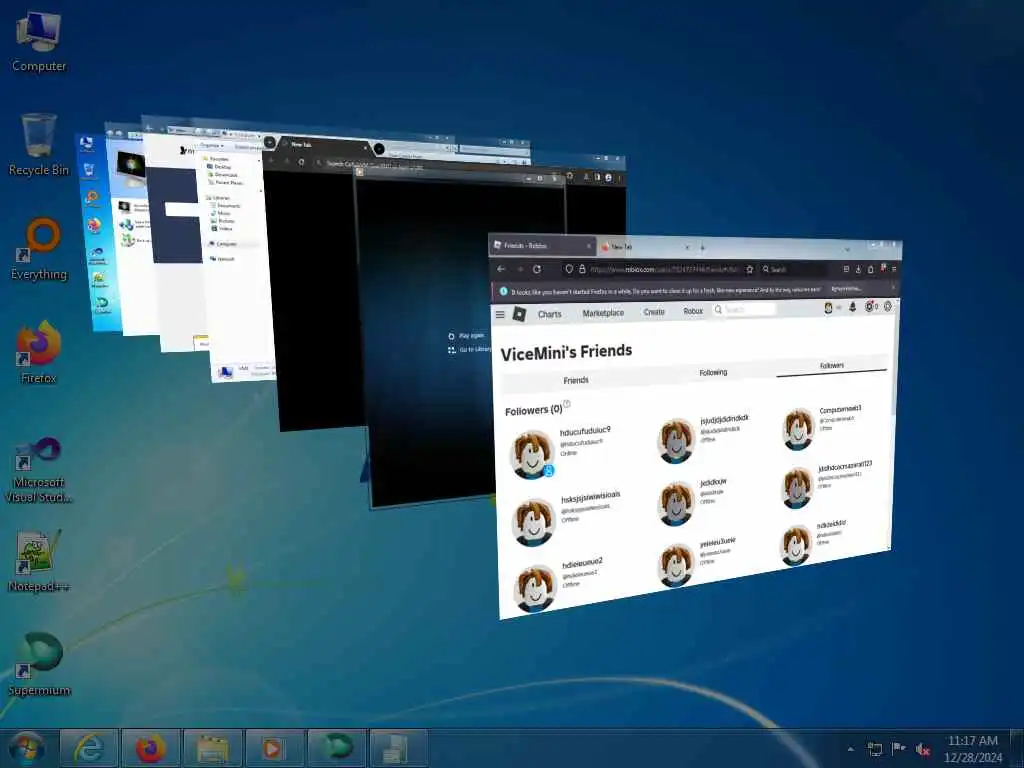Launch the Supermium desktop shortcut
1024x768 pixels.
coord(39,665)
